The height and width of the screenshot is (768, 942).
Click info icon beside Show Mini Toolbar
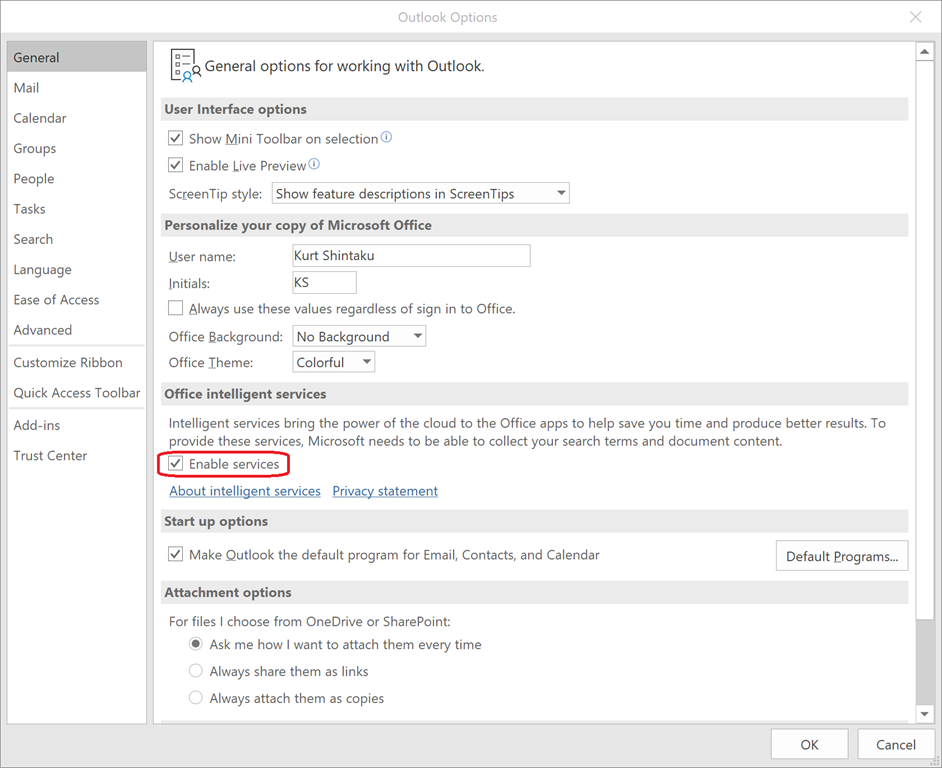(386, 138)
